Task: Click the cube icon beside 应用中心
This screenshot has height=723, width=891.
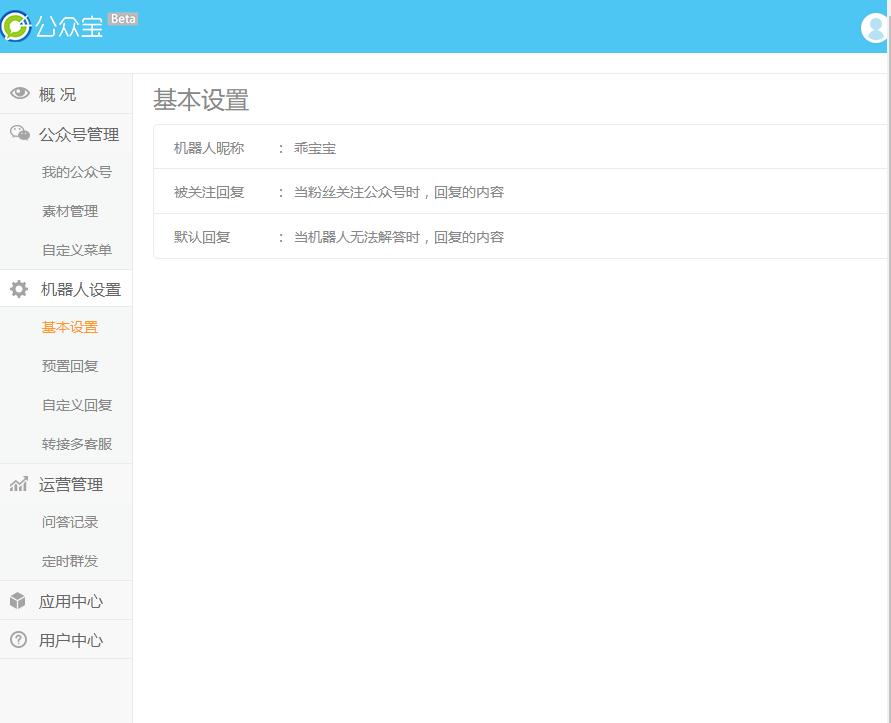Action: (x=20, y=600)
